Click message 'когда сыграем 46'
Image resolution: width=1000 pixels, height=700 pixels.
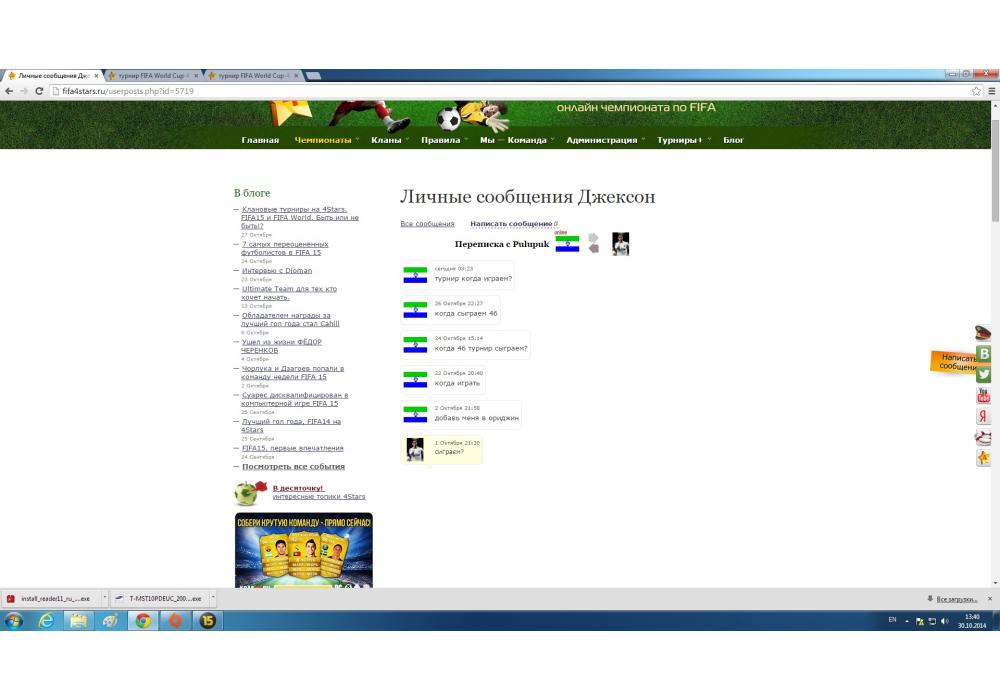point(466,314)
